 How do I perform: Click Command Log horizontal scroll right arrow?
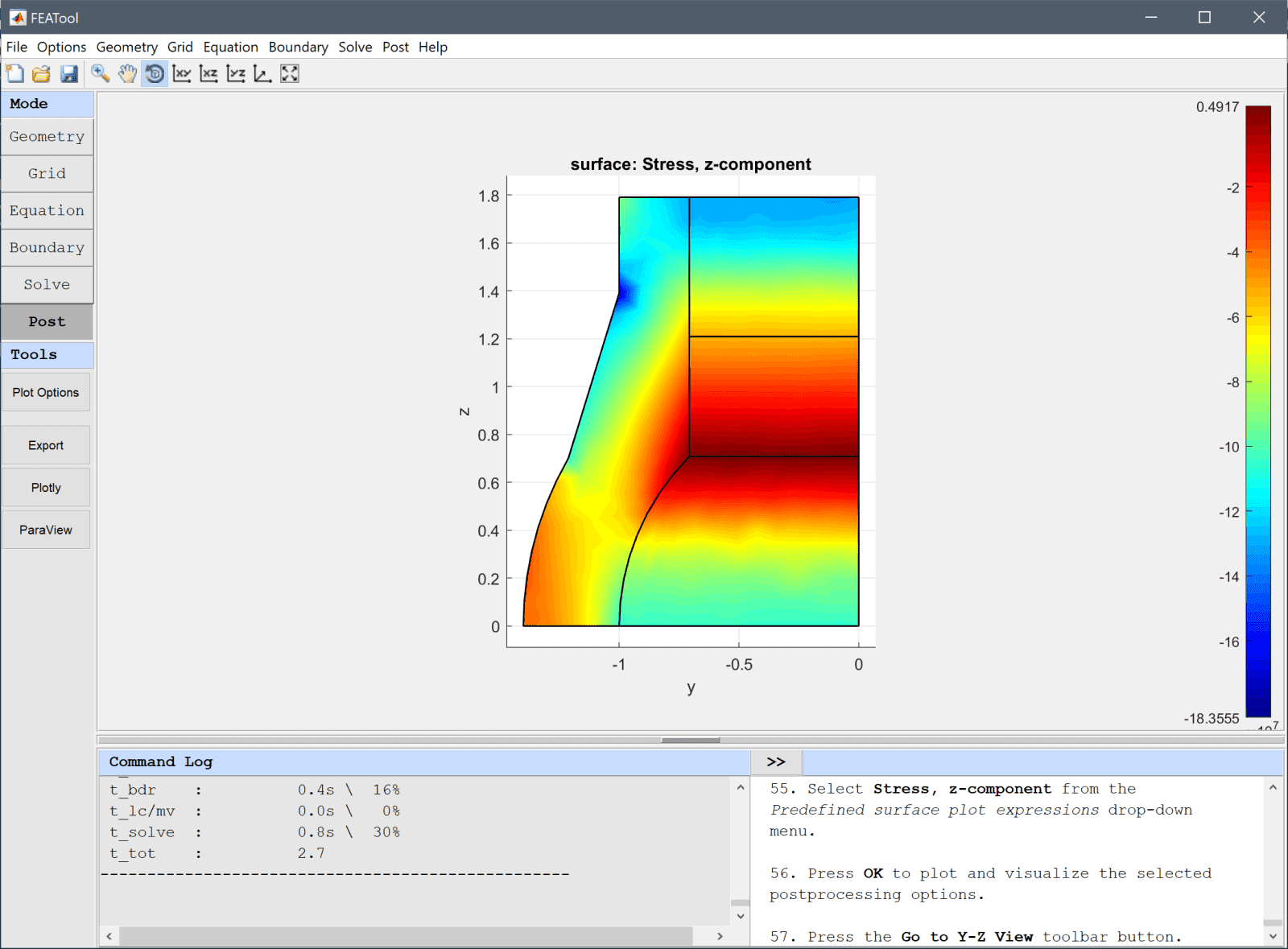[x=720, y=936]
